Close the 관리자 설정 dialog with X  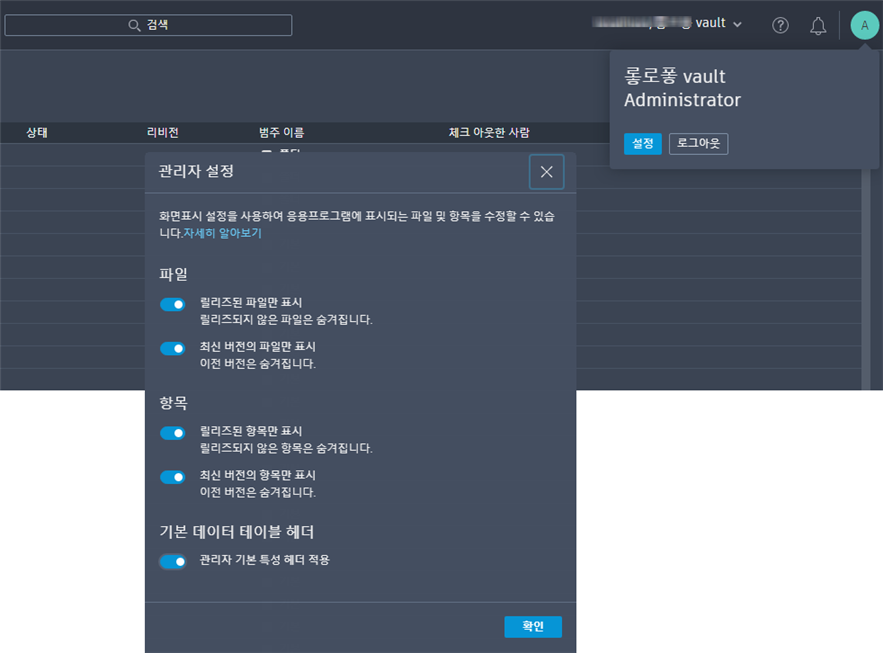click(546, 172)
